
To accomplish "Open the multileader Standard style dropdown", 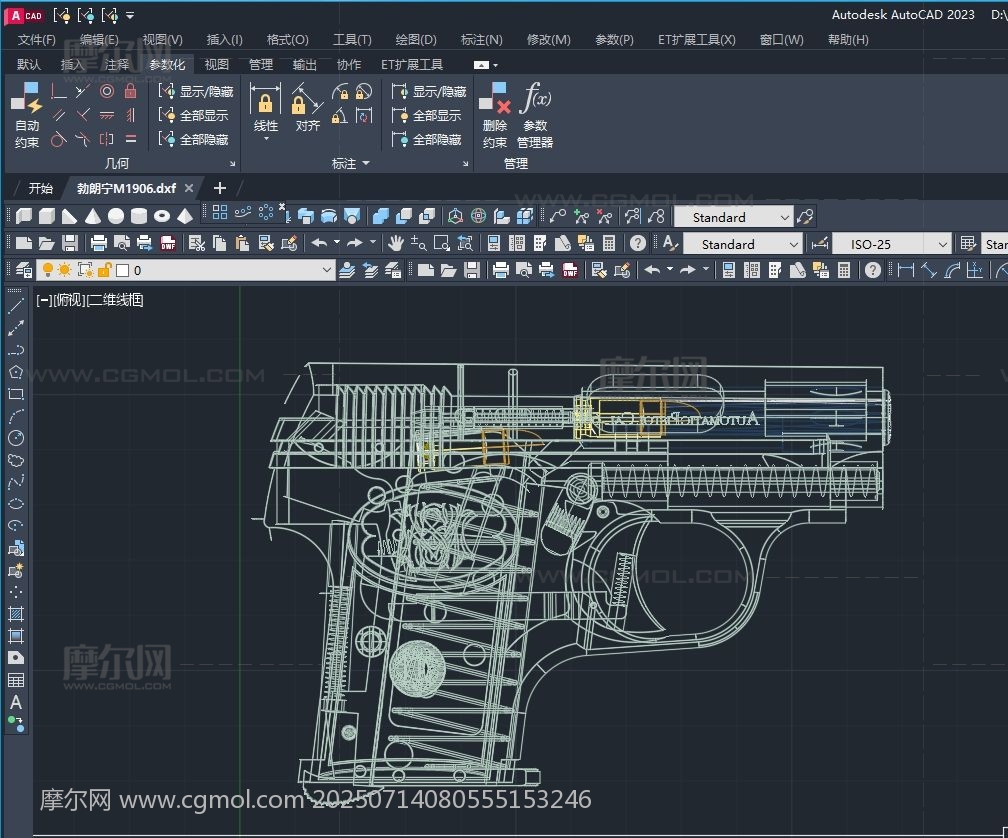I will tap(784, 217).
